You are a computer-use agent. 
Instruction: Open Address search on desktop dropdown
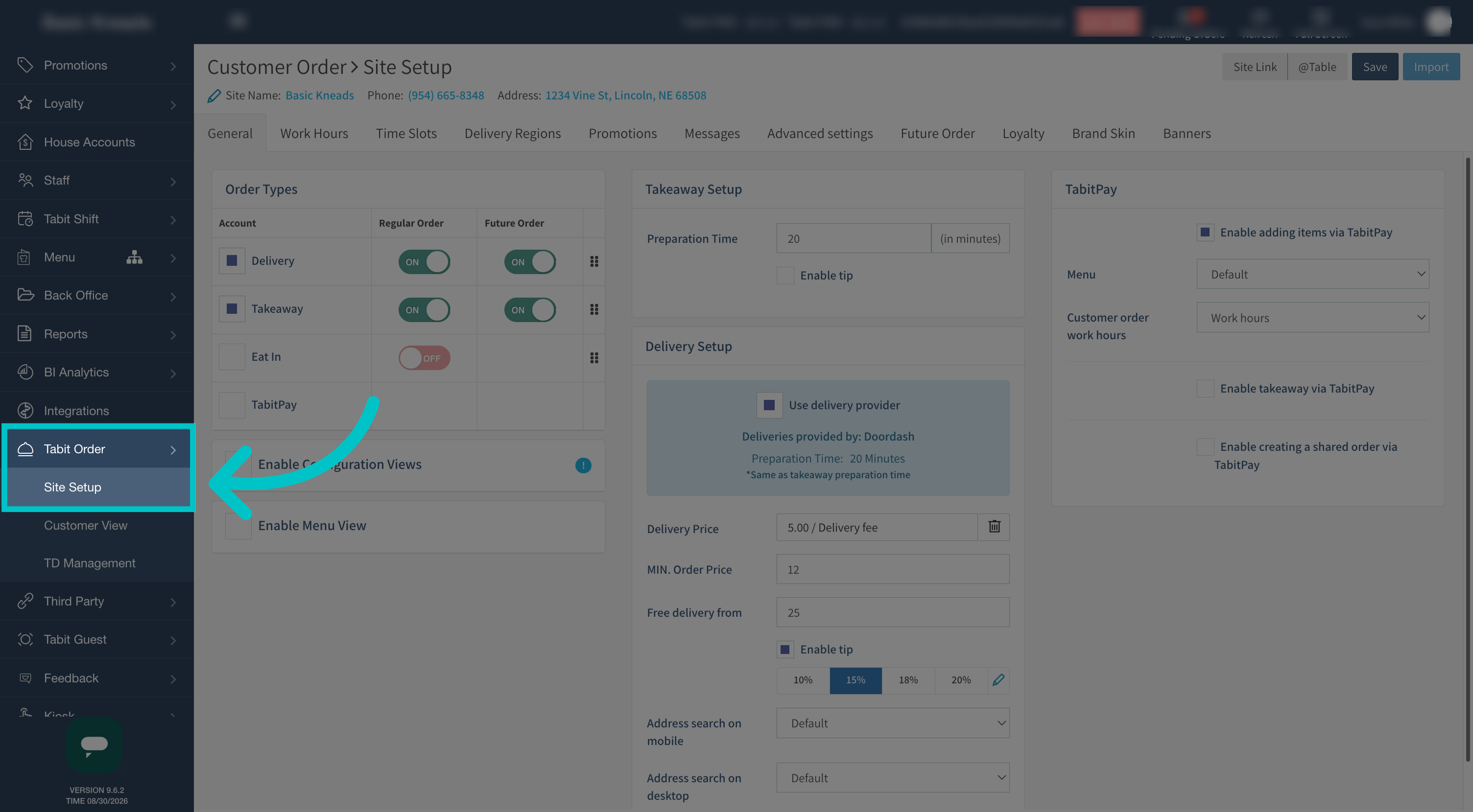point(893,778)
